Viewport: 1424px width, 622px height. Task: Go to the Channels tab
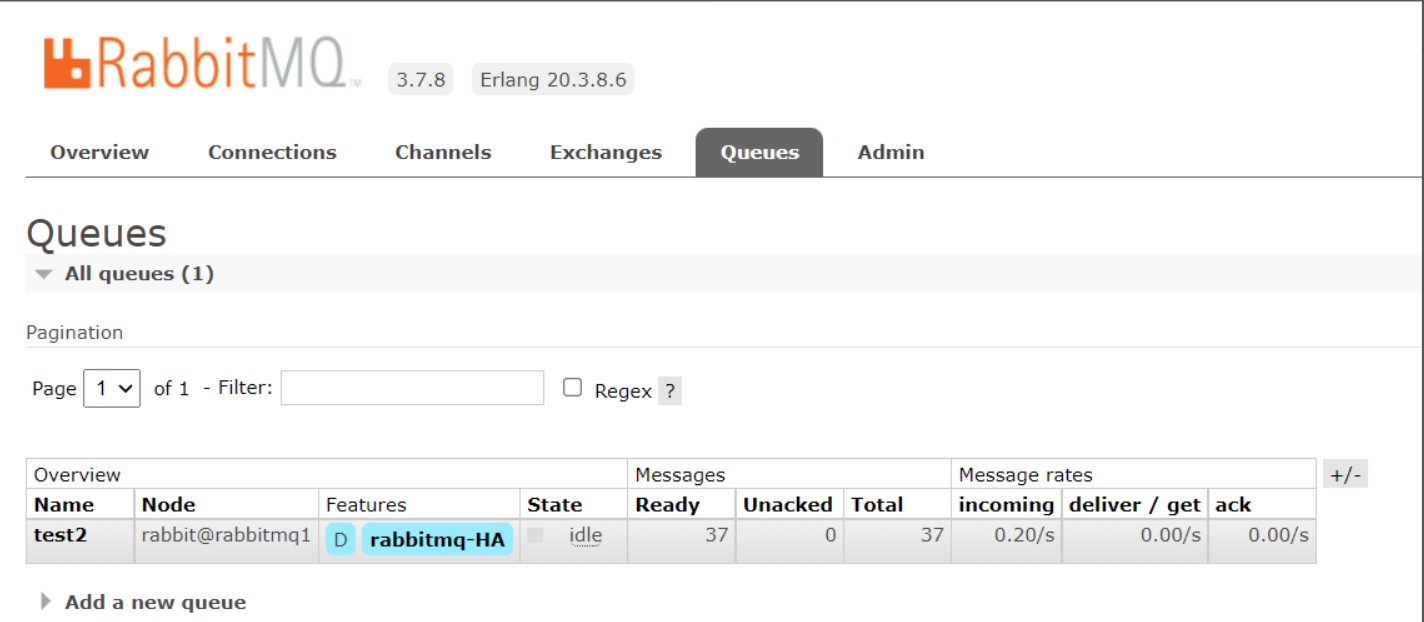point(443,152)
